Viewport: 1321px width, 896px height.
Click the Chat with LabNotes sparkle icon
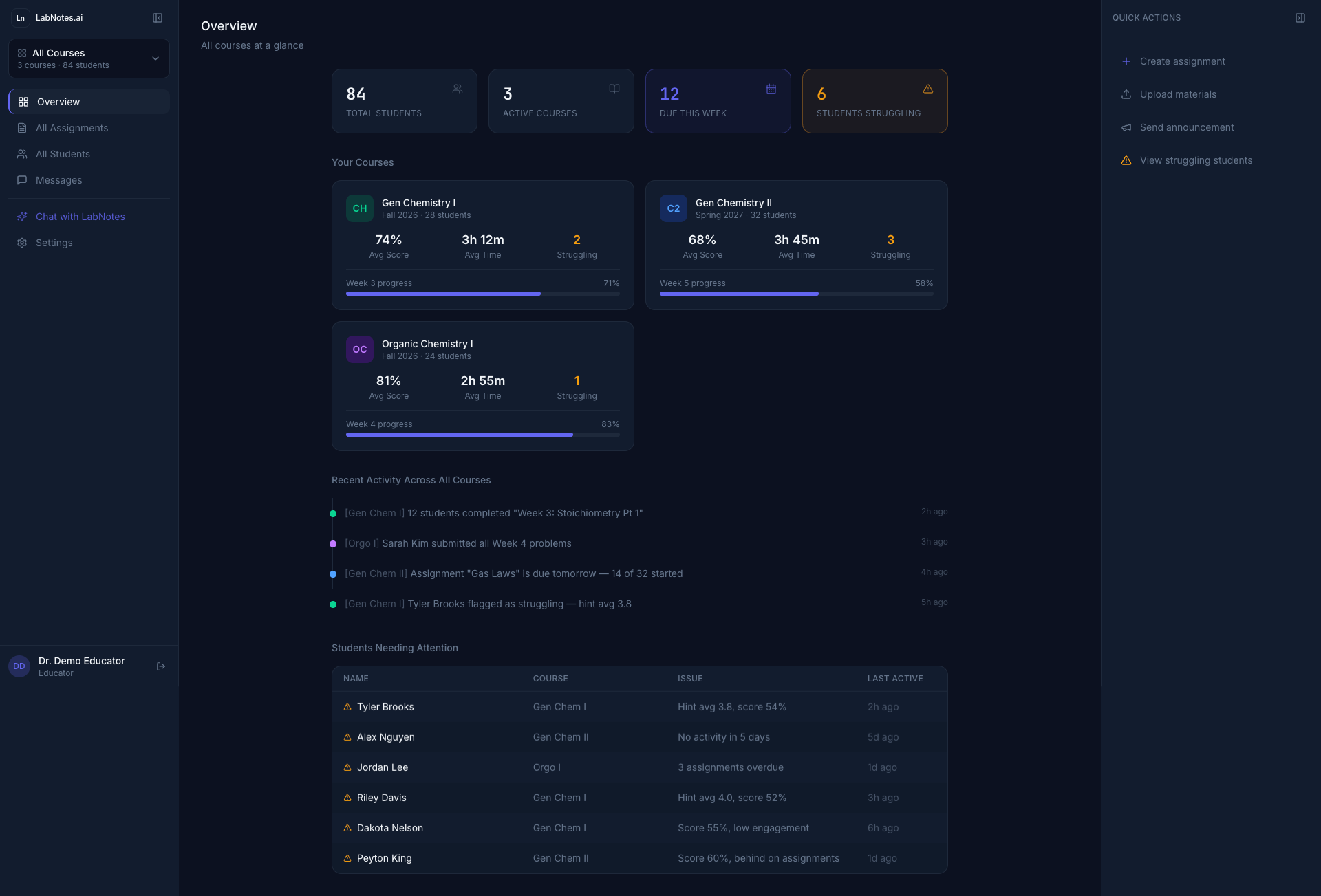click(22, 217)
